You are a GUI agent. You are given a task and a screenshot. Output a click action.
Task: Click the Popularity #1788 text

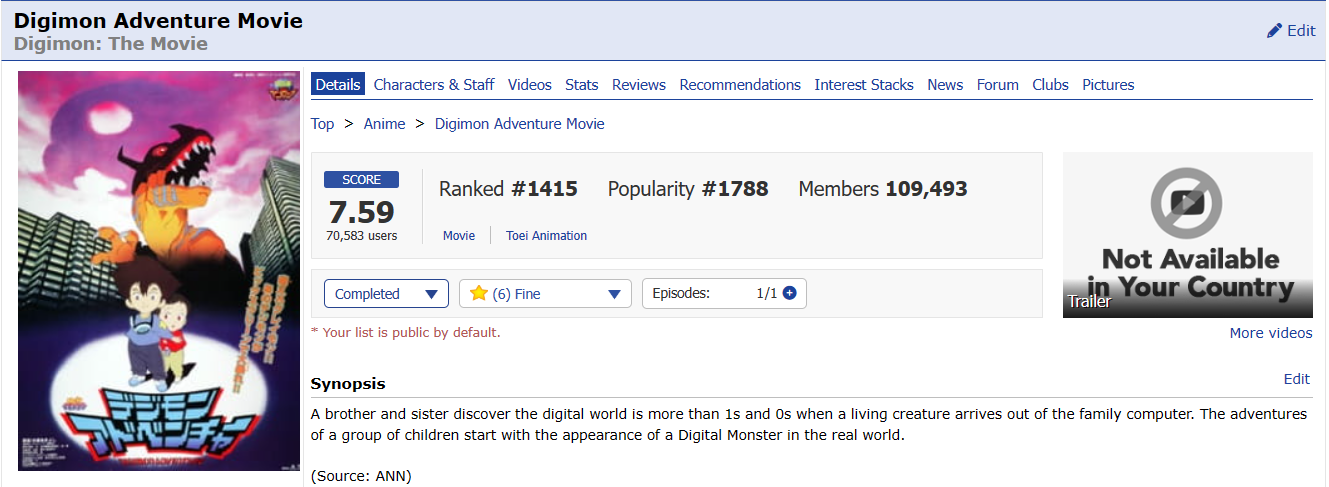pyautogui.click(x=688, y=189)
